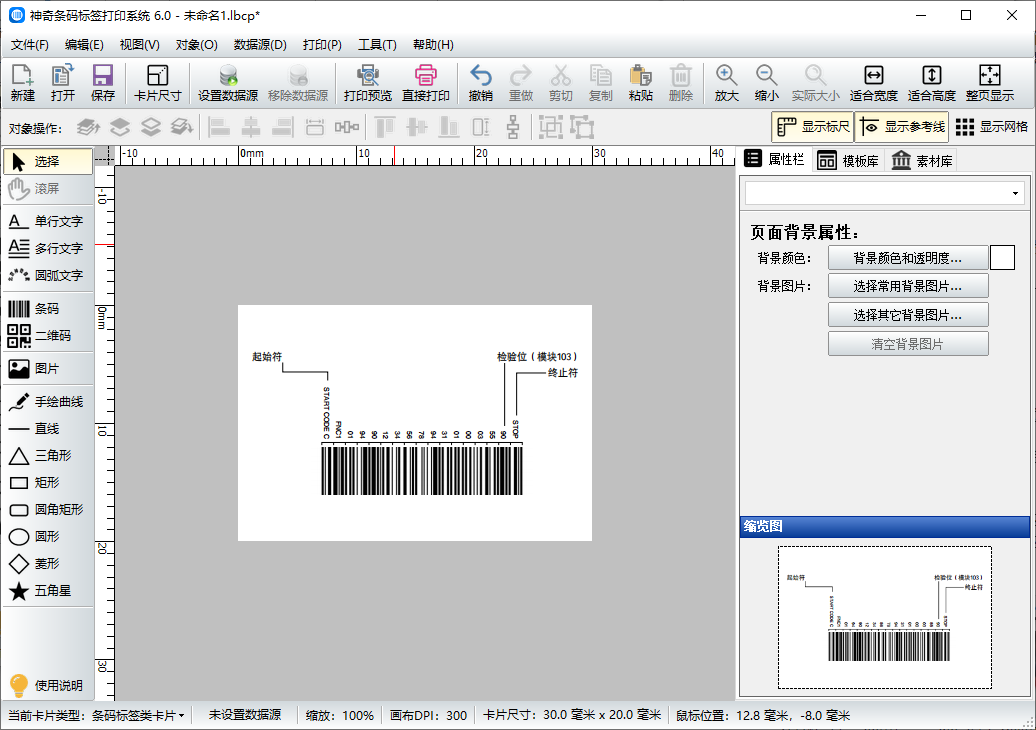Screen dimensions: 1036x730
Task: Create a new label with 新建
Action: click(x=22, y=83)
